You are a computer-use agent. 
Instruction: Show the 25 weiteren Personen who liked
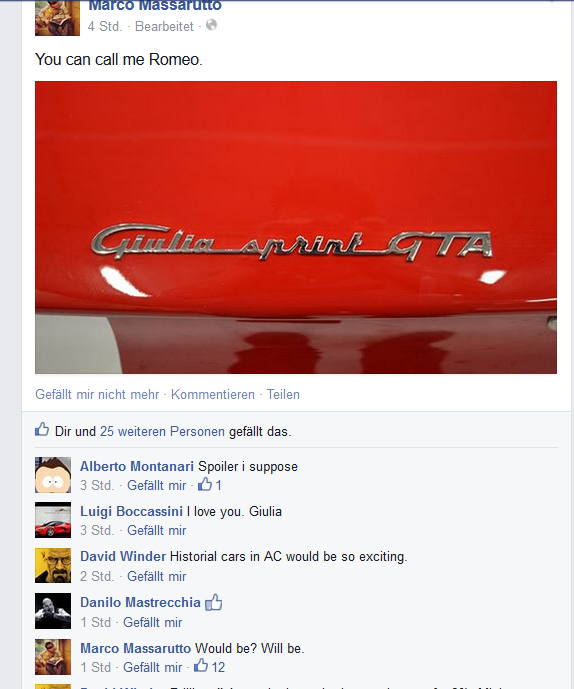click(162, 431)
